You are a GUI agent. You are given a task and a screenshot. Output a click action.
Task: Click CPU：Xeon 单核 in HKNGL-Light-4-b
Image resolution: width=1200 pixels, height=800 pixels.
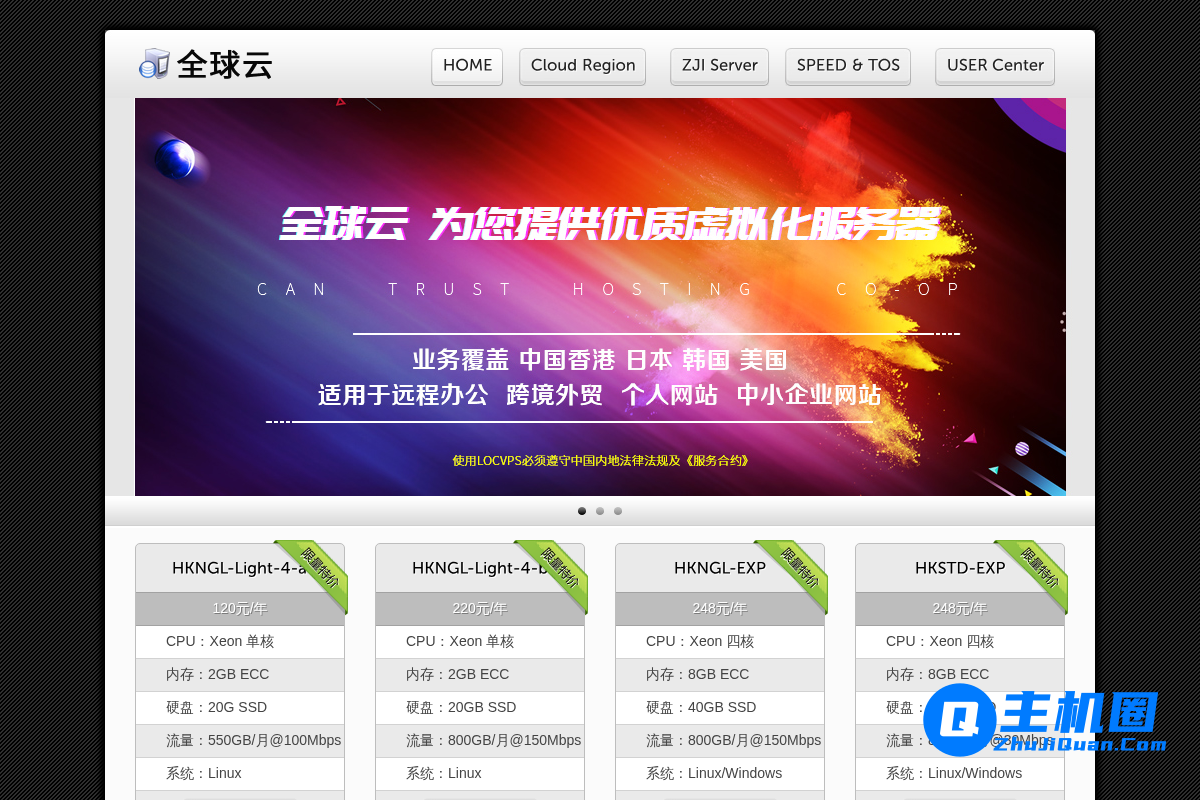(480, 641)
